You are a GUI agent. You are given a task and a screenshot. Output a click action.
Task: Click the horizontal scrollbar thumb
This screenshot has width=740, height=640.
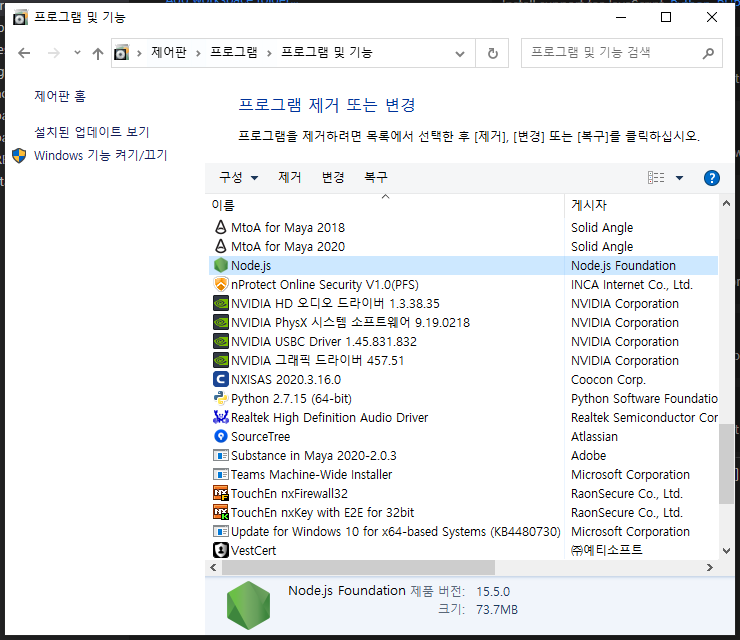coord(358,567)
